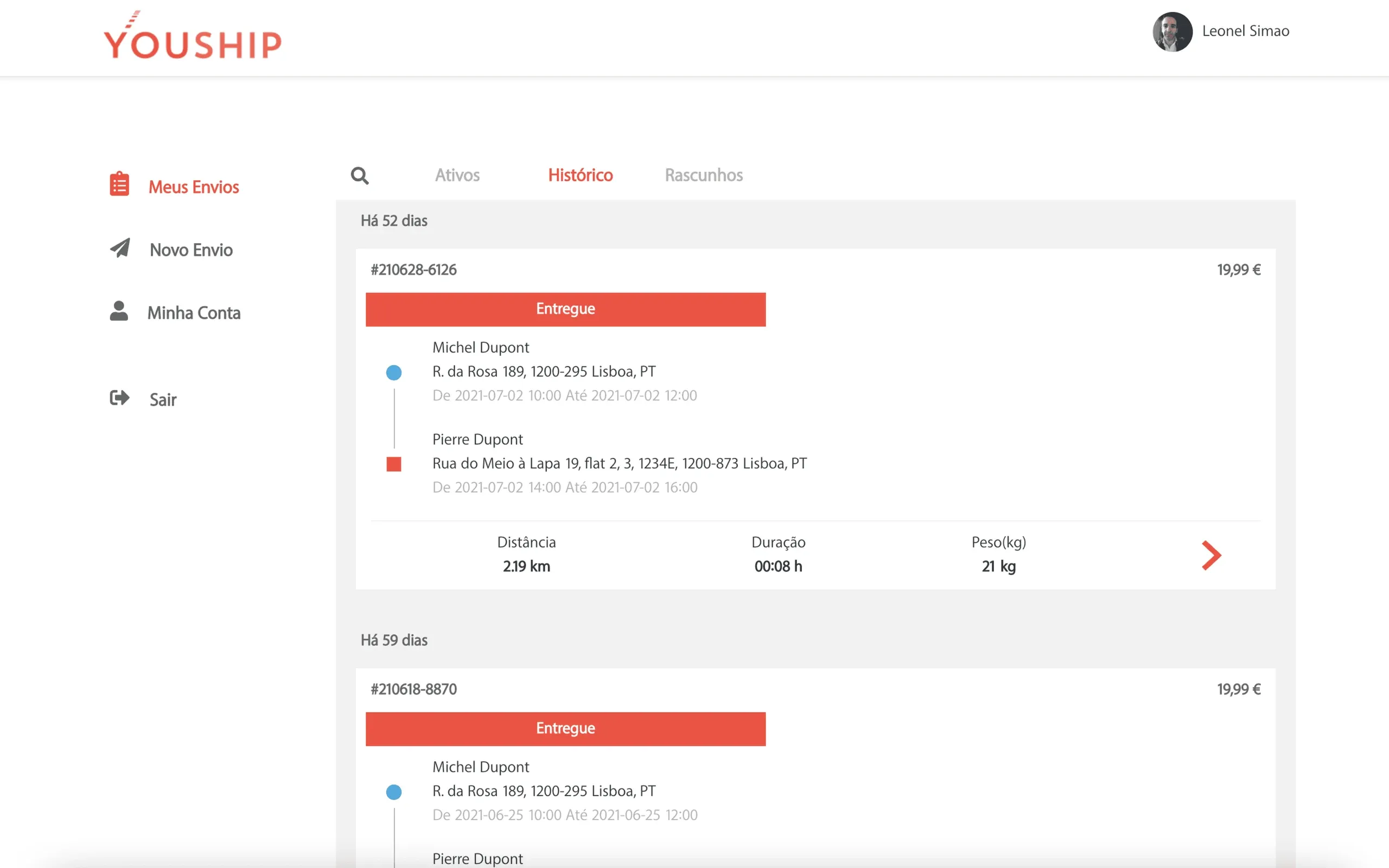Click delivery window 2021-07-02 14:00 to 16:00
This screenshot has width=1389, height=868.
coord(565,487)
